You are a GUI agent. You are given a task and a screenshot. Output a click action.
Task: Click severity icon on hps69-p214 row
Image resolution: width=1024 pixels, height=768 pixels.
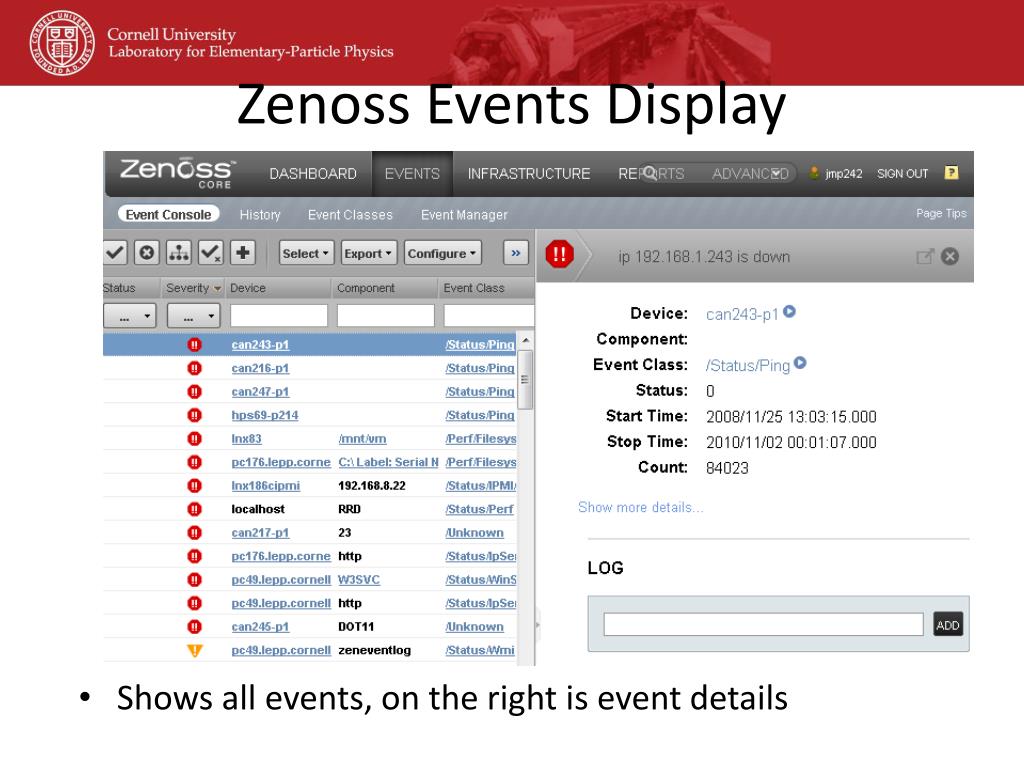[195, 415]
